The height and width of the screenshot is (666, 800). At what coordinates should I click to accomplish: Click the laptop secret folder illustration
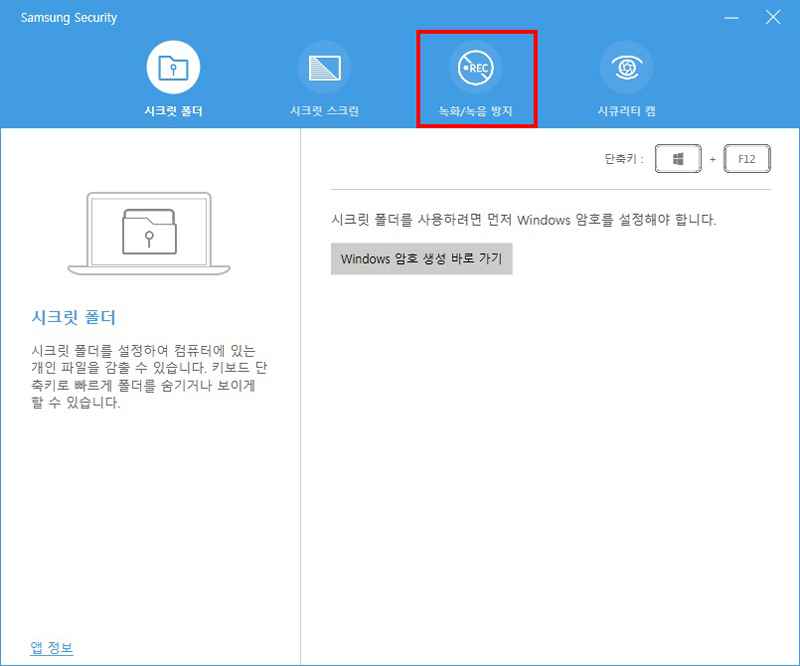point(149,233)
